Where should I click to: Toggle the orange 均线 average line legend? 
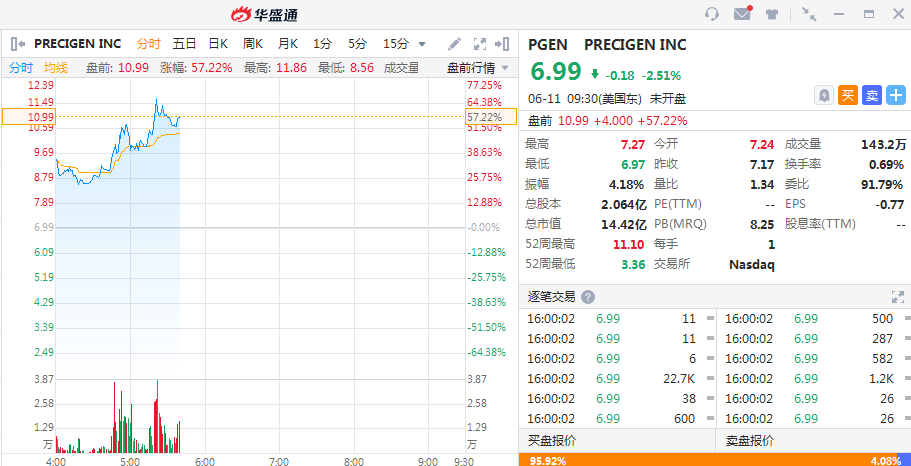[56, 68]
